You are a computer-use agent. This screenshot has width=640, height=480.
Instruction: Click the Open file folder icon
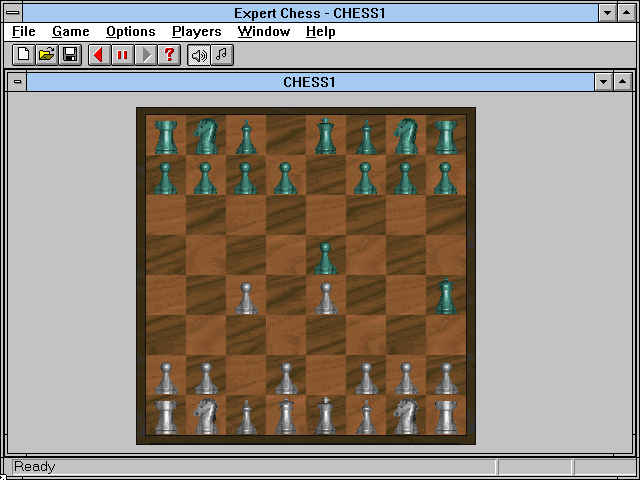pos(46,55)
